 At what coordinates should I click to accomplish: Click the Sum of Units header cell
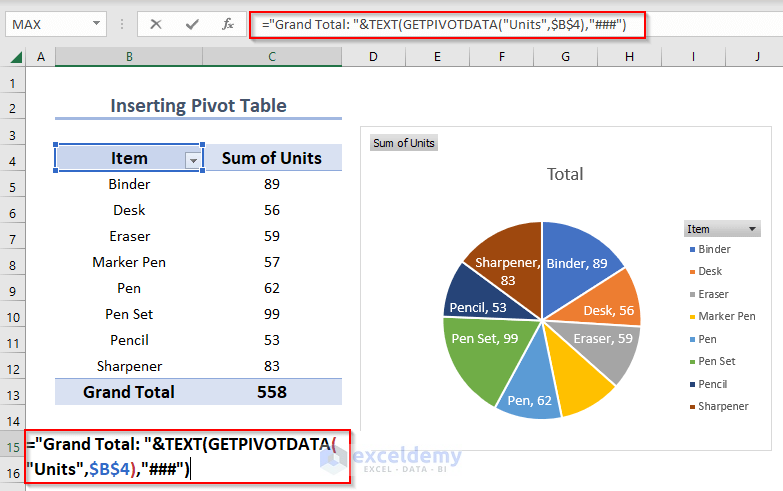pyautogui.click(x=272, y=158)
